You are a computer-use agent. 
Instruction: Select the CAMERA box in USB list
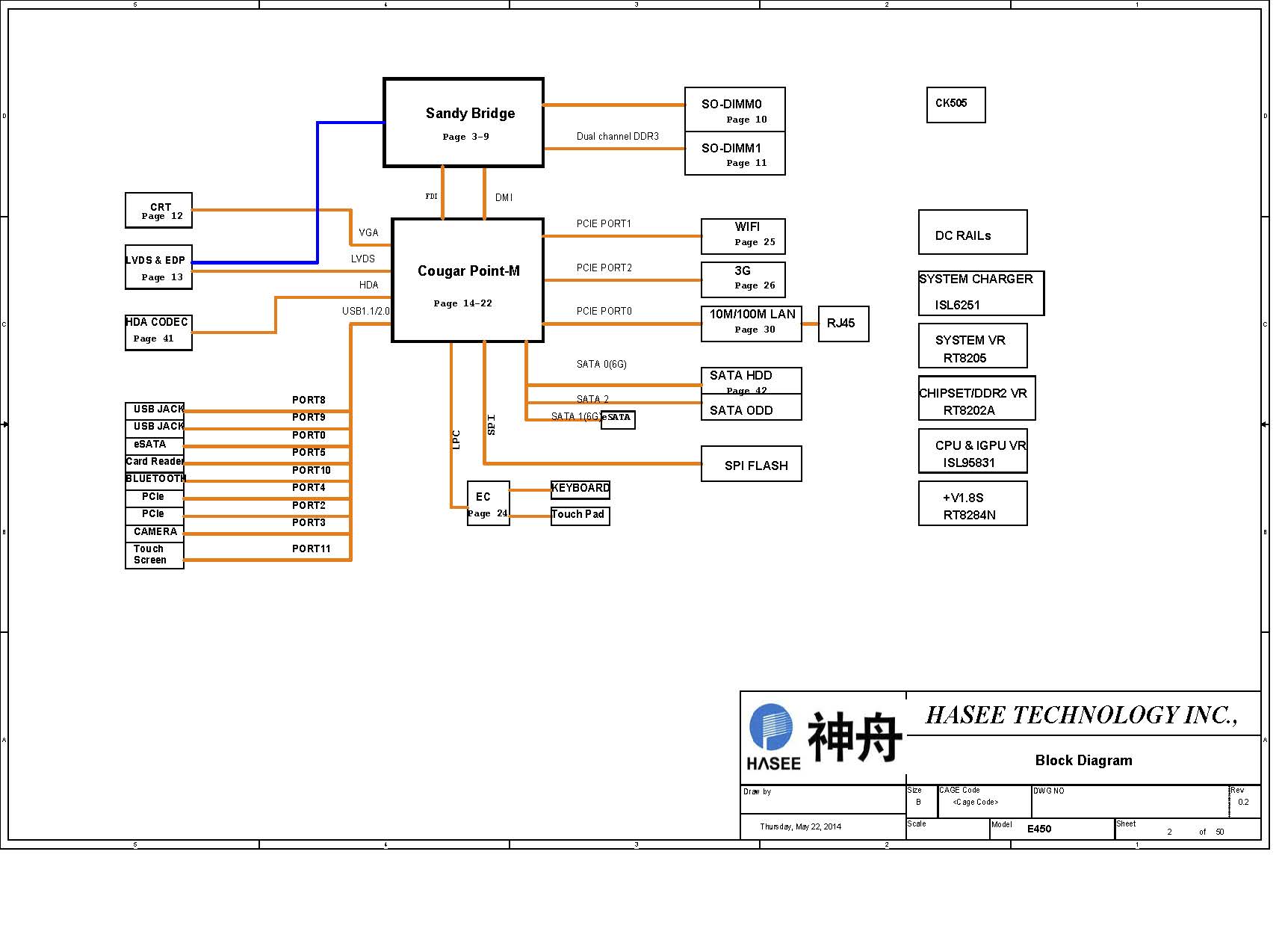click(155, 532)
